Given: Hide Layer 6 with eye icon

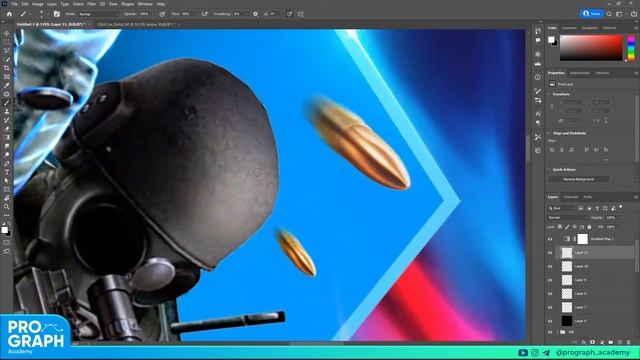Looking at the screenshot, I should click(x=550, y=321).
